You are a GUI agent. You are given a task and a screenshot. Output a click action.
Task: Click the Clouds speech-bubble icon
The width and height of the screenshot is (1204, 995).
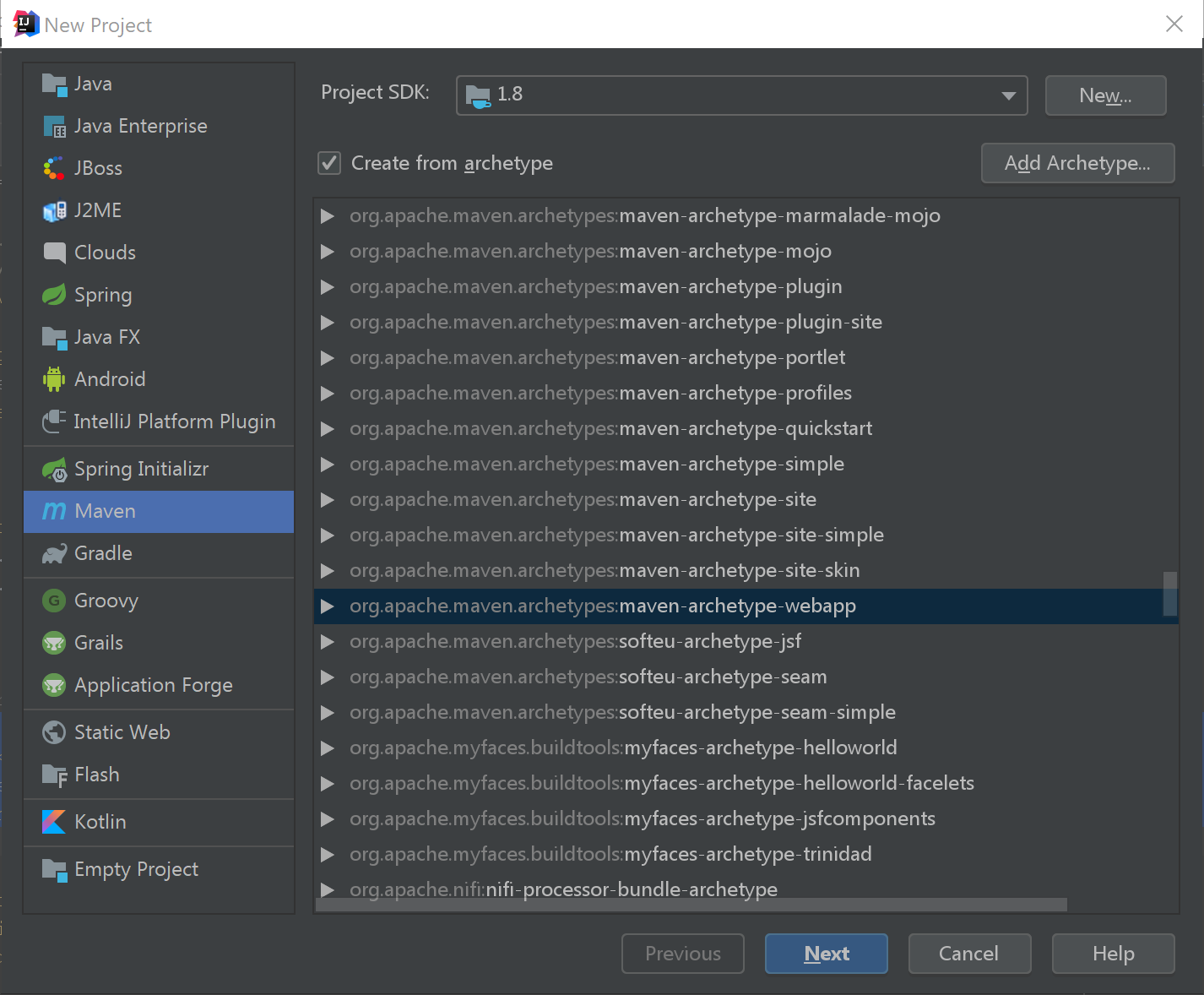coord(54,253)
